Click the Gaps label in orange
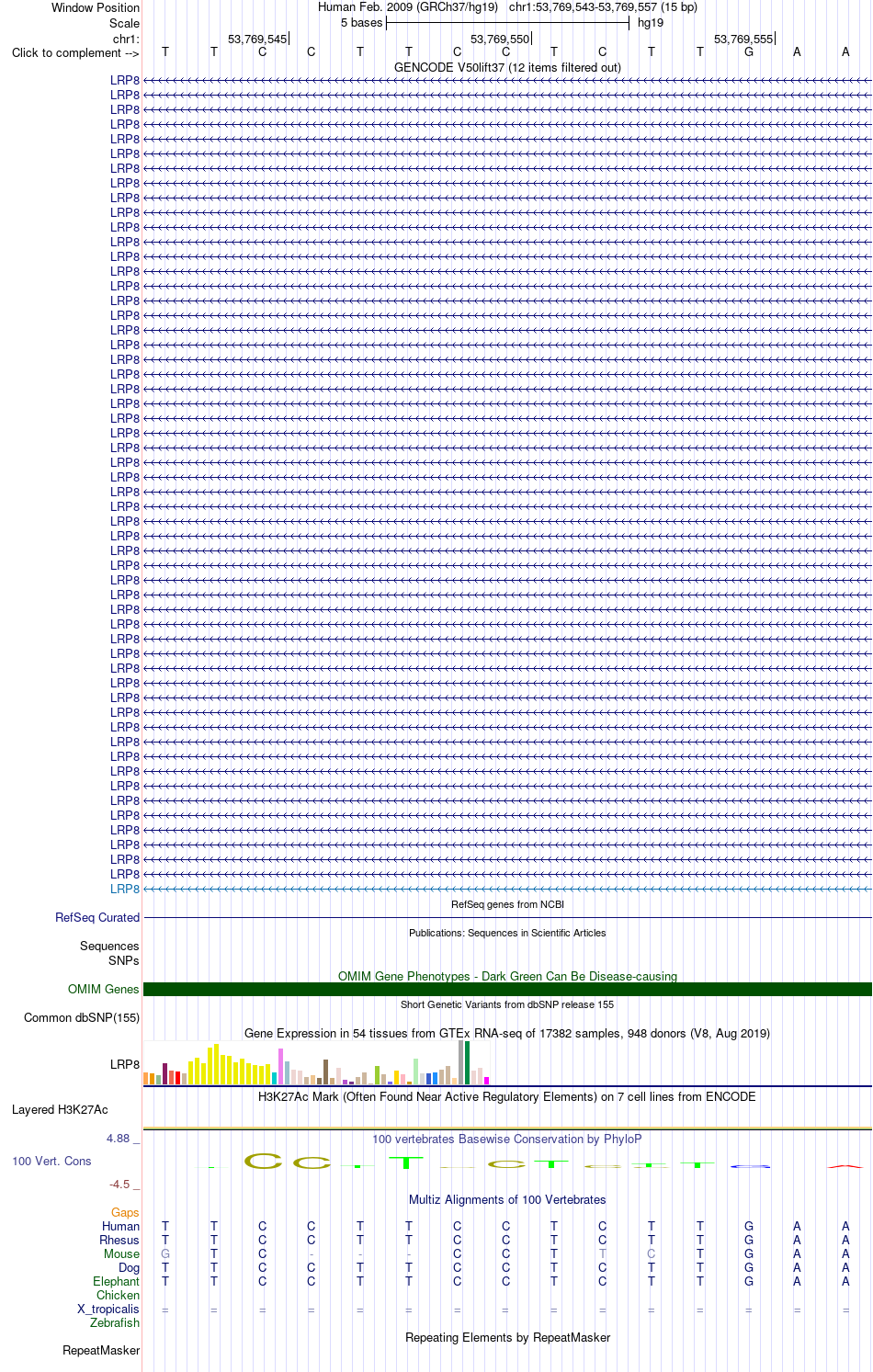This screenshot has height=1372, width=873. tap(125, 1212)
